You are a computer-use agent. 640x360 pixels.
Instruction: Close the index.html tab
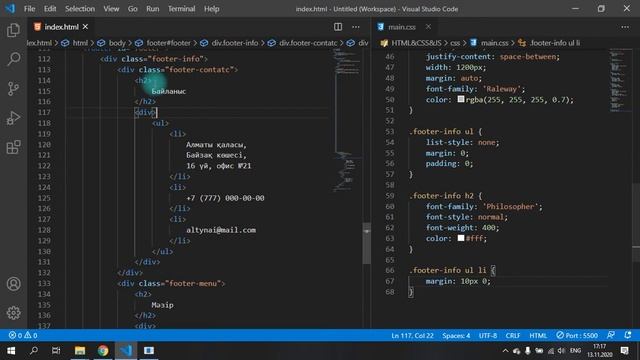pos(85,27)
